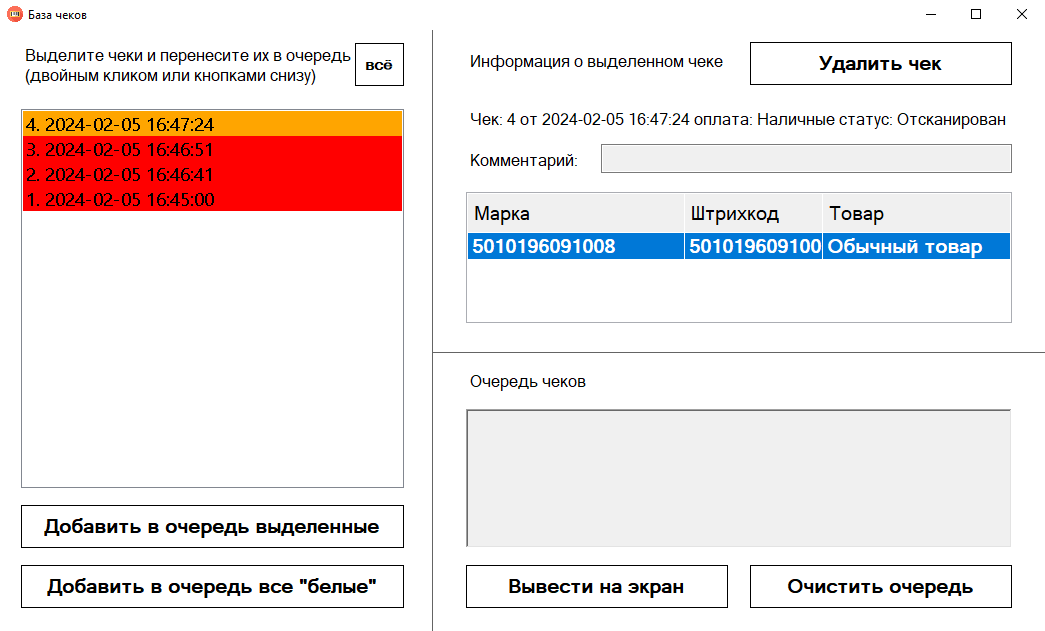This screenshot has width=1045, height=631.
Task: Click the app icon in title bar
Action: [x=14, y=14]
